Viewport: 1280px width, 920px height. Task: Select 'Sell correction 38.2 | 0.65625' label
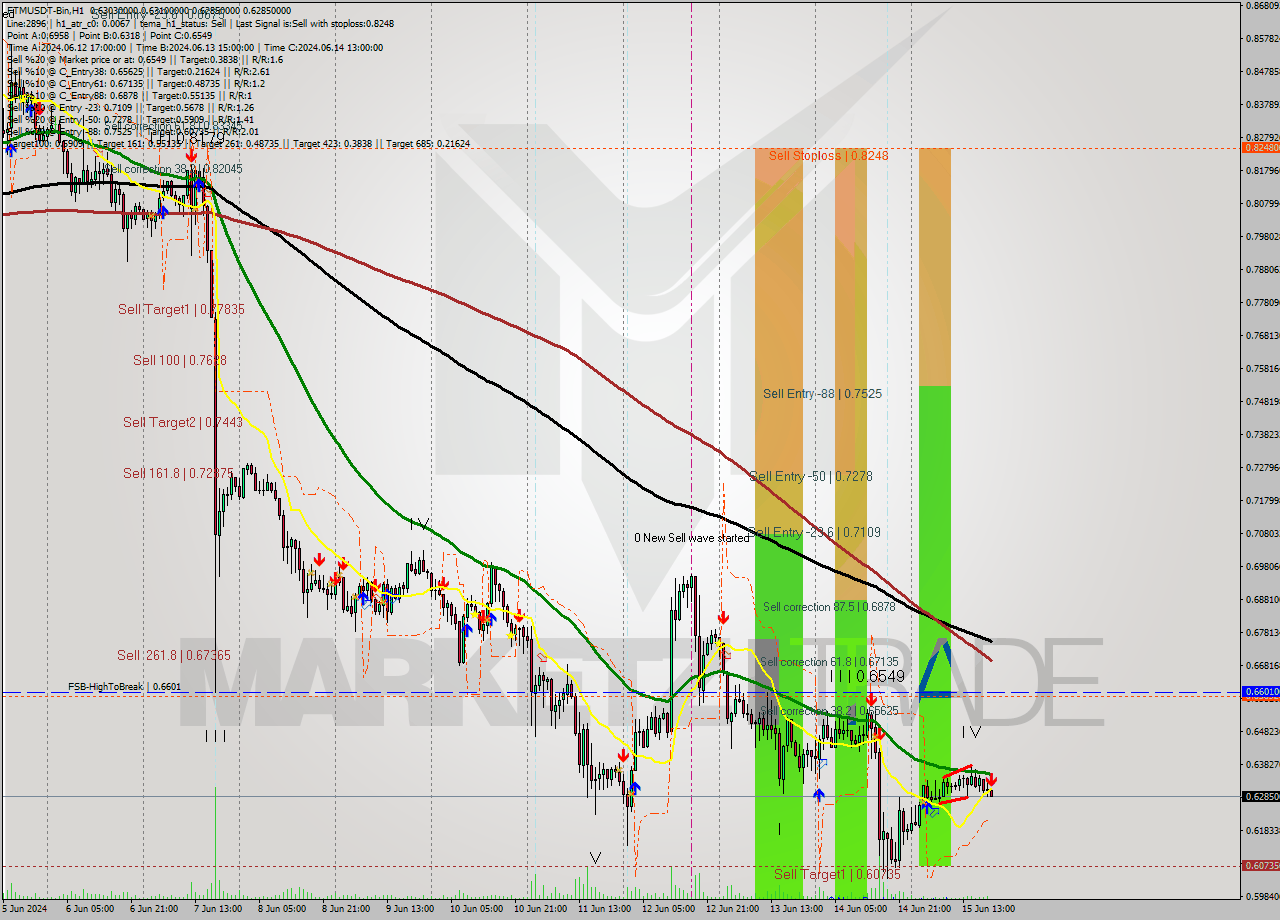[x=829, y=711]
